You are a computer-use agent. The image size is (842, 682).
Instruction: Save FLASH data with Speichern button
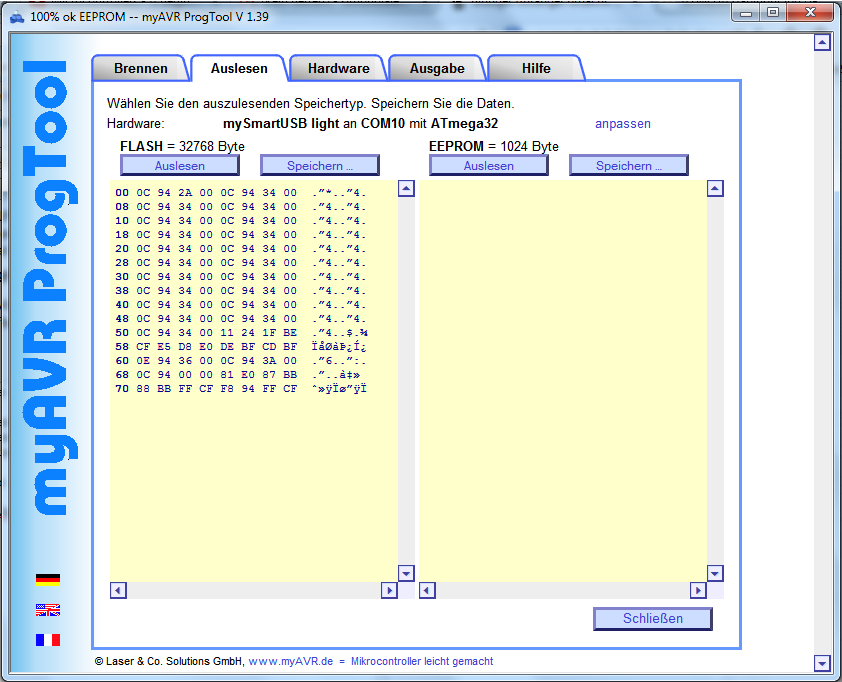(x=320, y=165)
